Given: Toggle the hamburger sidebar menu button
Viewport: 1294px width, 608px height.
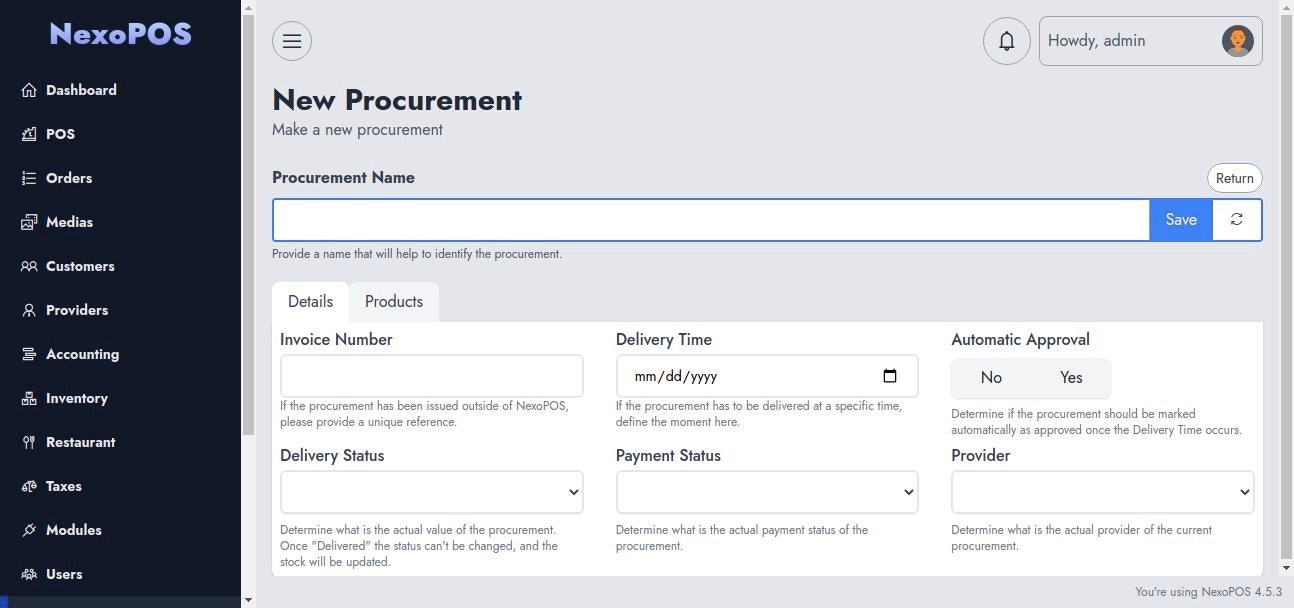Looking at the screenshot, I should pos(292,41).
